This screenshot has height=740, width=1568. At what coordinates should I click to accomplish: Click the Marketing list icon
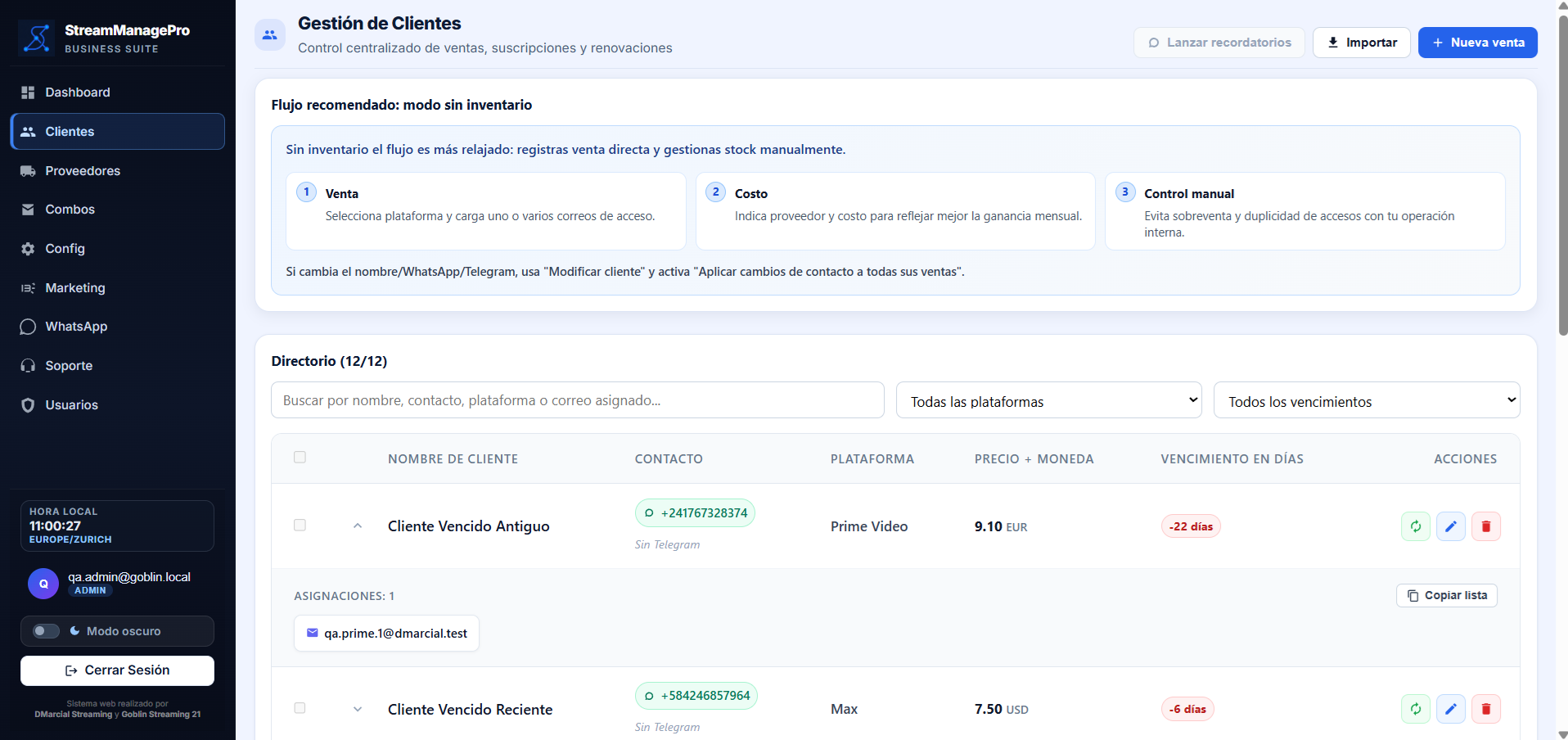pos(28,288)
